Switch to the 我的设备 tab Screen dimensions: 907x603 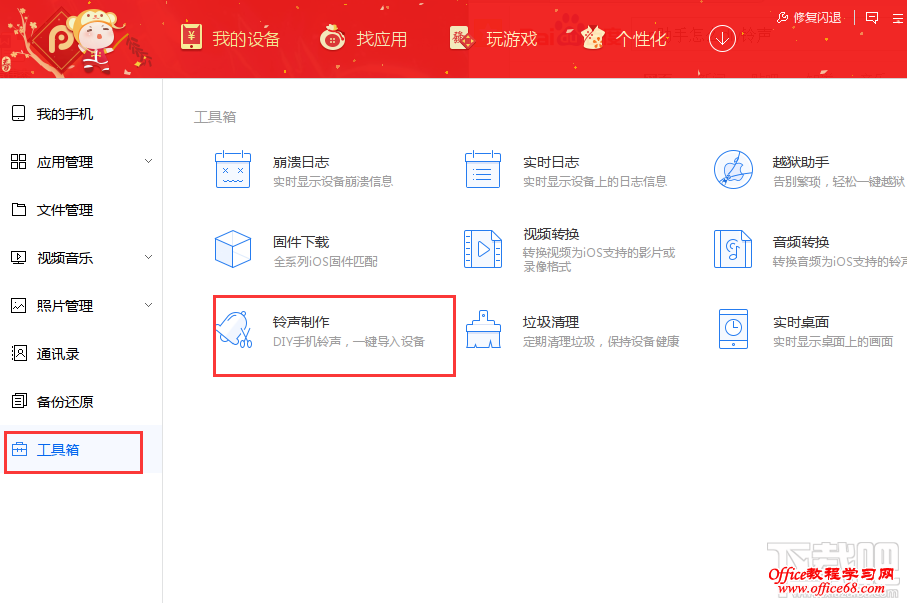pyautogui.click(x=230, y=39)
